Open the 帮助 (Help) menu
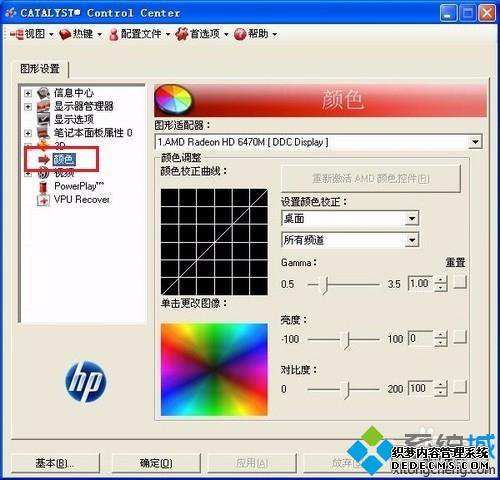Viewport: 500px width, 480px height. pos(256,34)
